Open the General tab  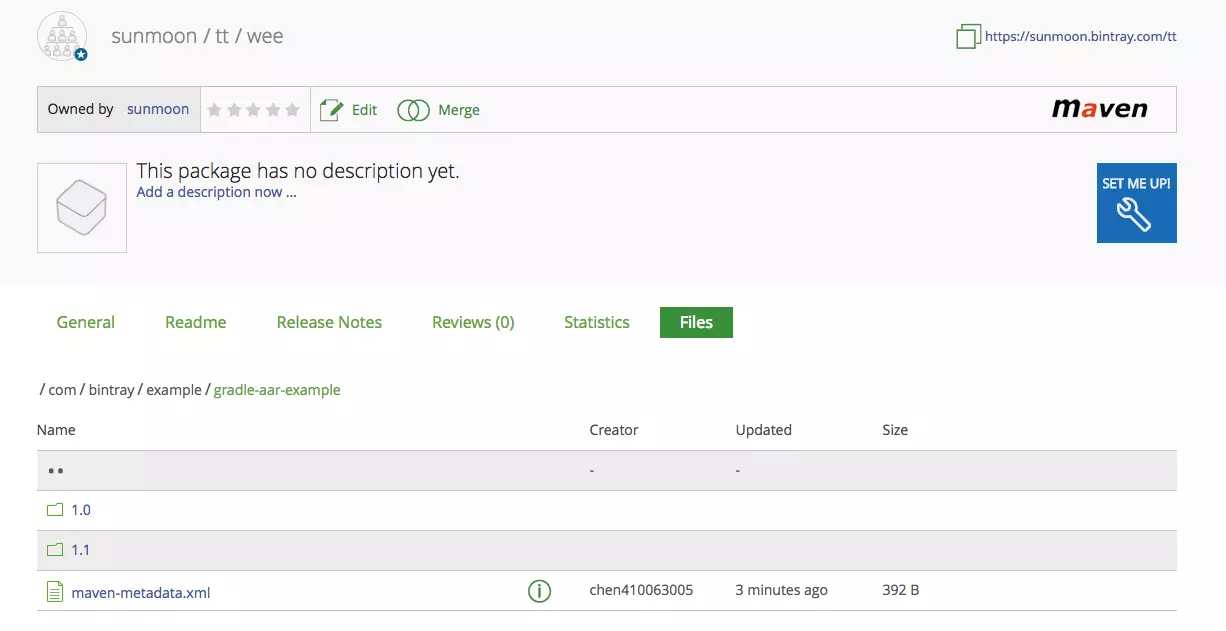tap(86, 322)
